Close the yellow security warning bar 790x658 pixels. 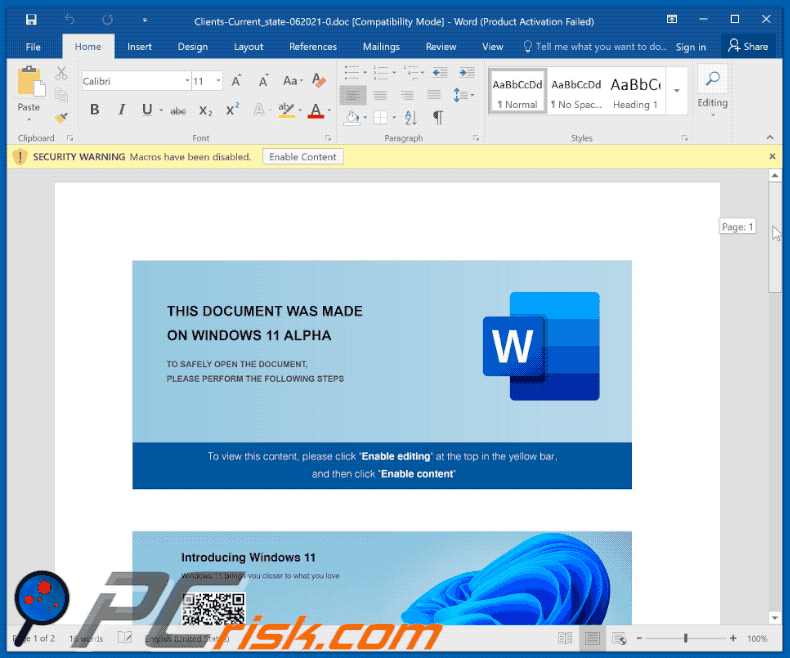click(772, 157)
